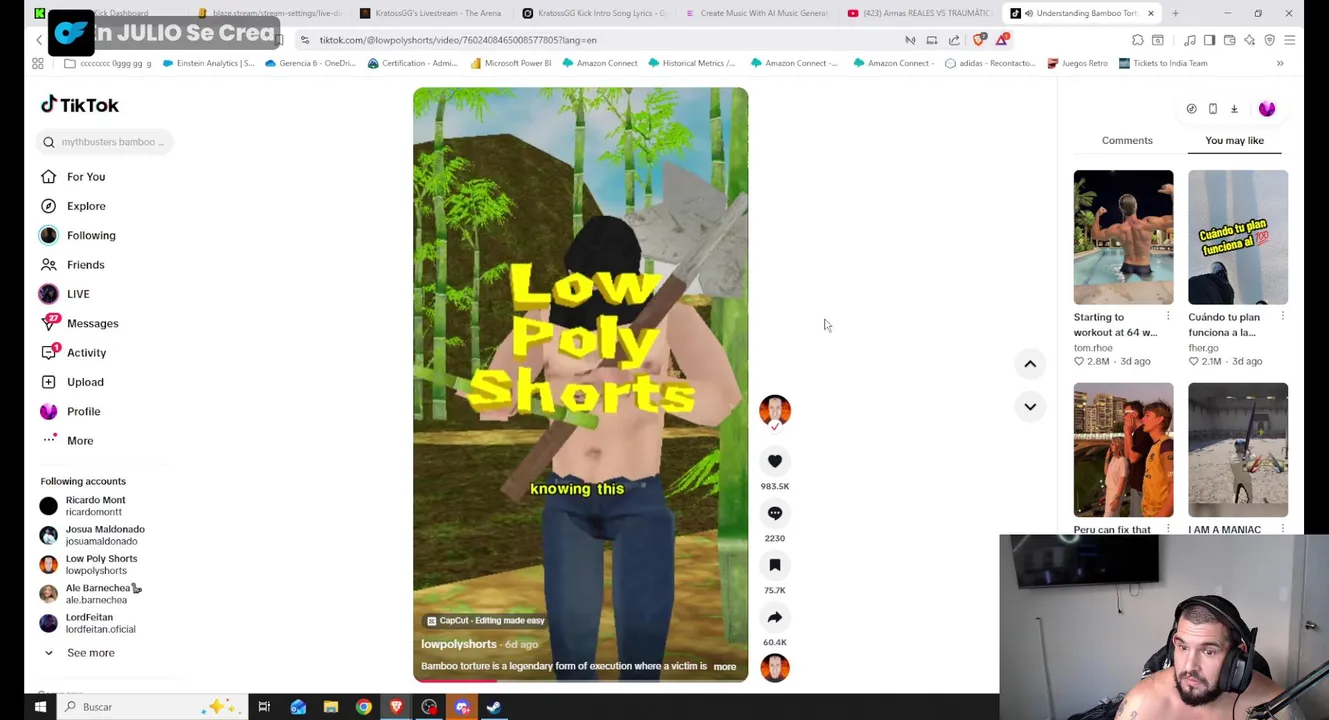Open the purple profile avatar at top right
This screenshot has width=1329, height=720.
[x=1267, y=109]
